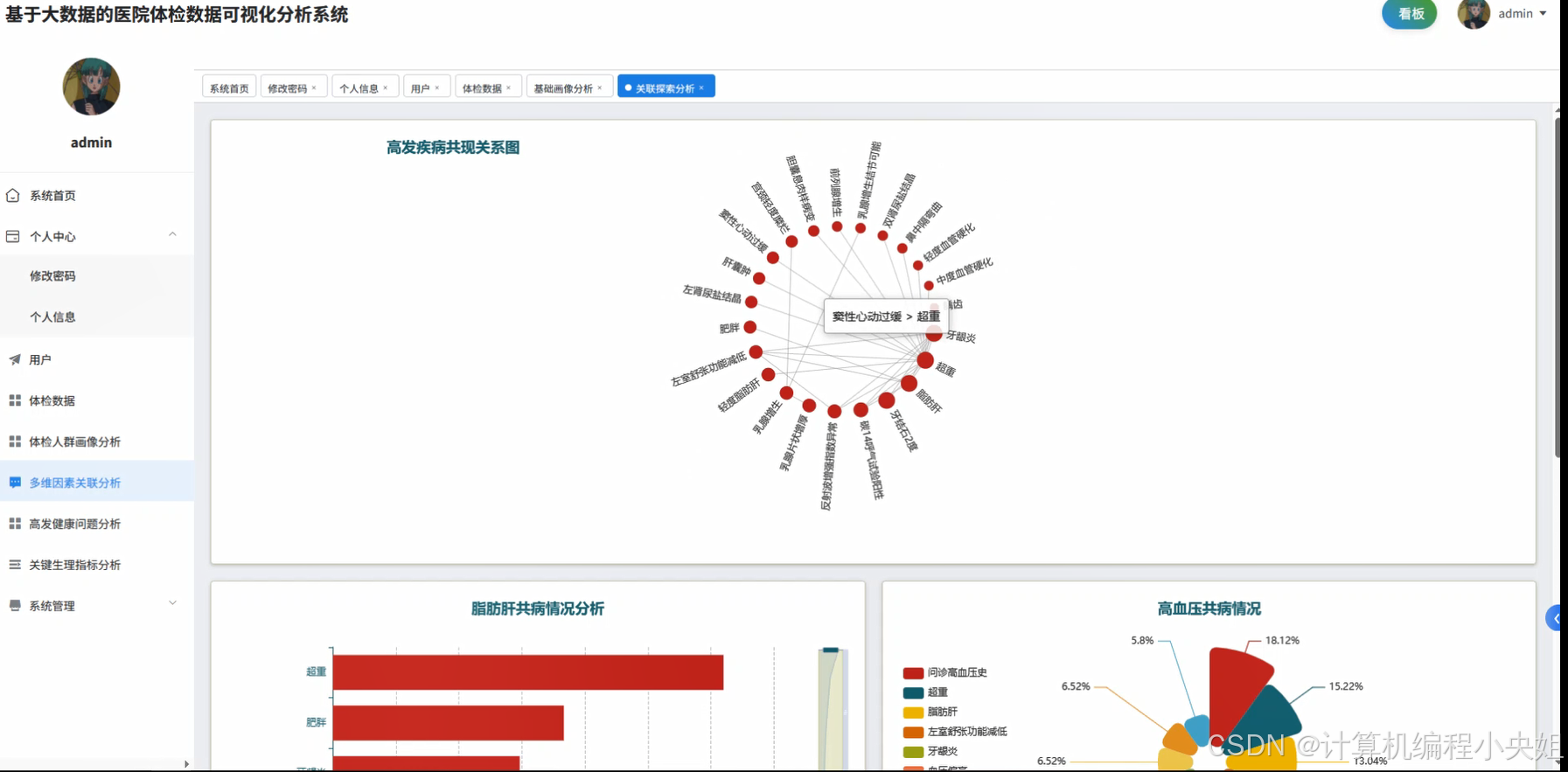Click the 左肾尿盐结晶 node in graph
The image size is (1568, 772).
pyautogui.click(x=751, y=302)
